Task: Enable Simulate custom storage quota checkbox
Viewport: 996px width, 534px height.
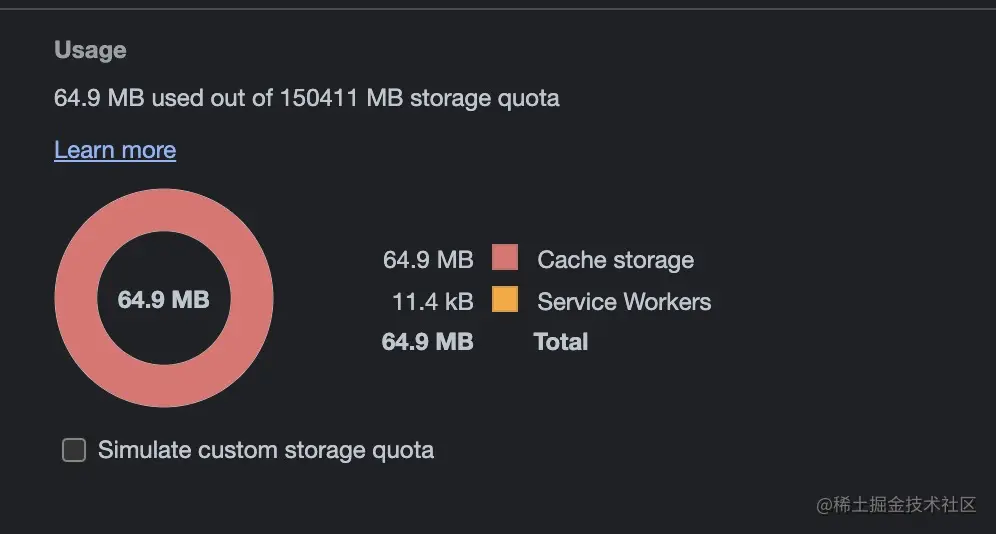Action: 74,450
